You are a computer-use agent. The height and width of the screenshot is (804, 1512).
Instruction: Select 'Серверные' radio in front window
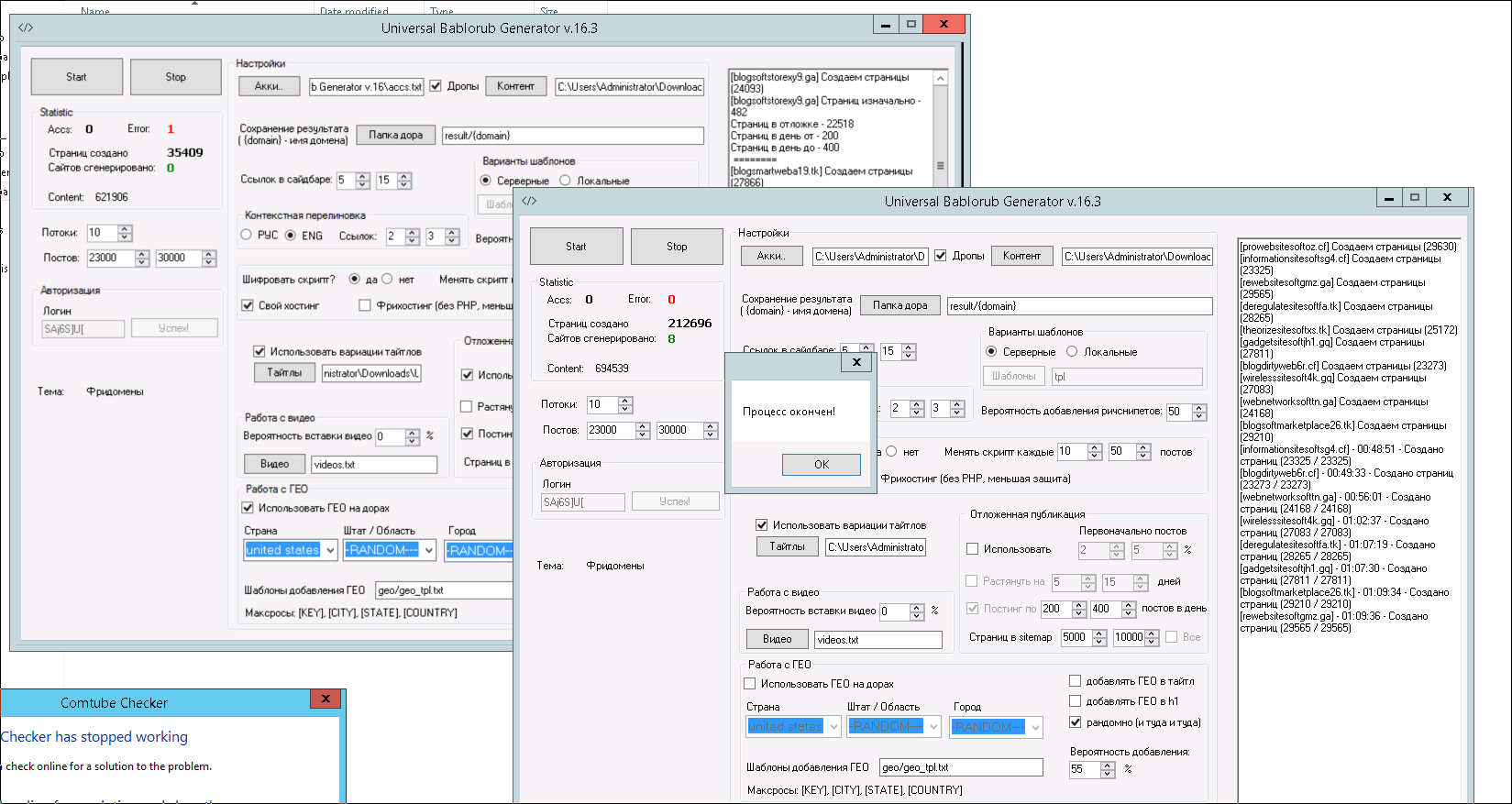click(x=991, y=351)
